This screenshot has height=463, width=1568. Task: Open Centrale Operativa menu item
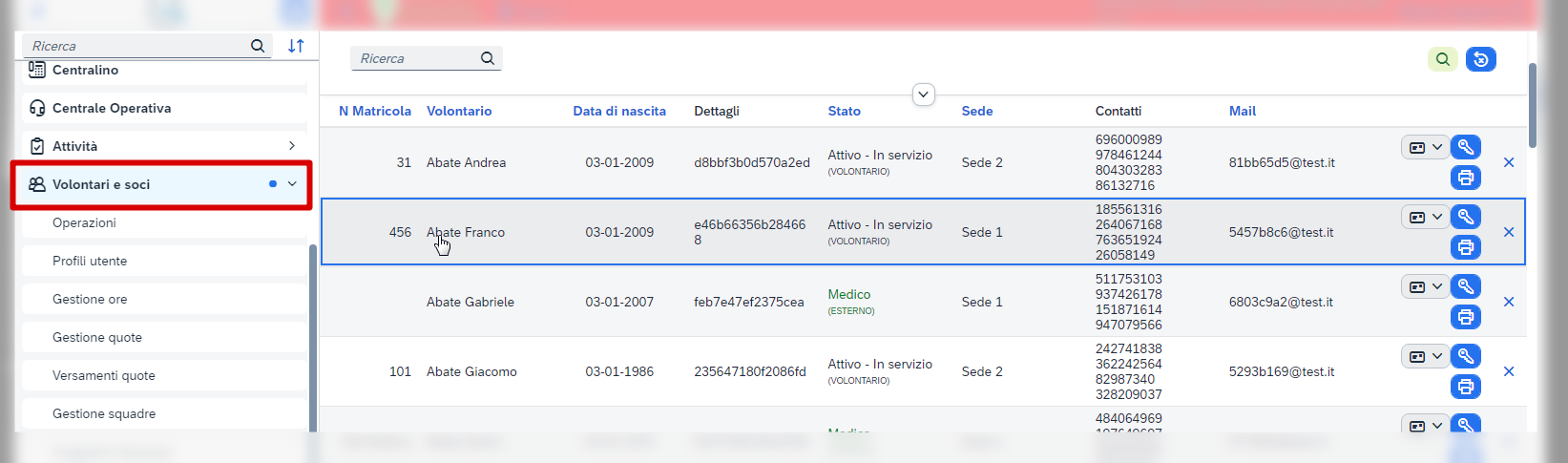pyautogui.click(x=112, y=108)
